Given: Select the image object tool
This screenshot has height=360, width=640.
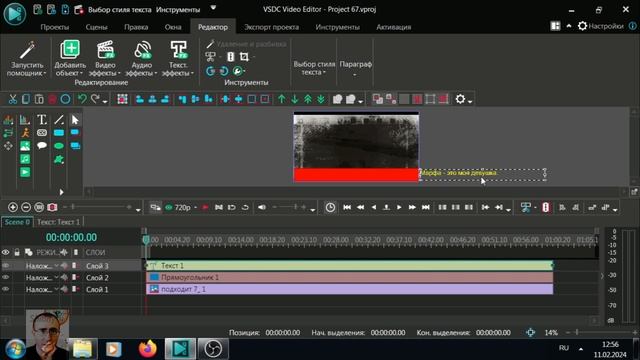Looking at the screenshot, I should pos(25,146).
